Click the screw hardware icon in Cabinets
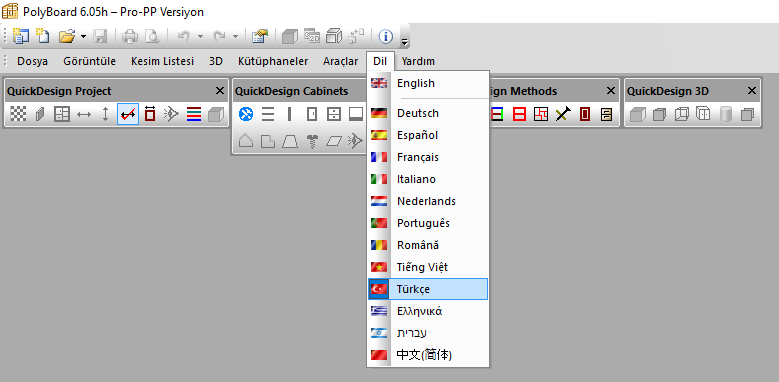 [312, 141]
